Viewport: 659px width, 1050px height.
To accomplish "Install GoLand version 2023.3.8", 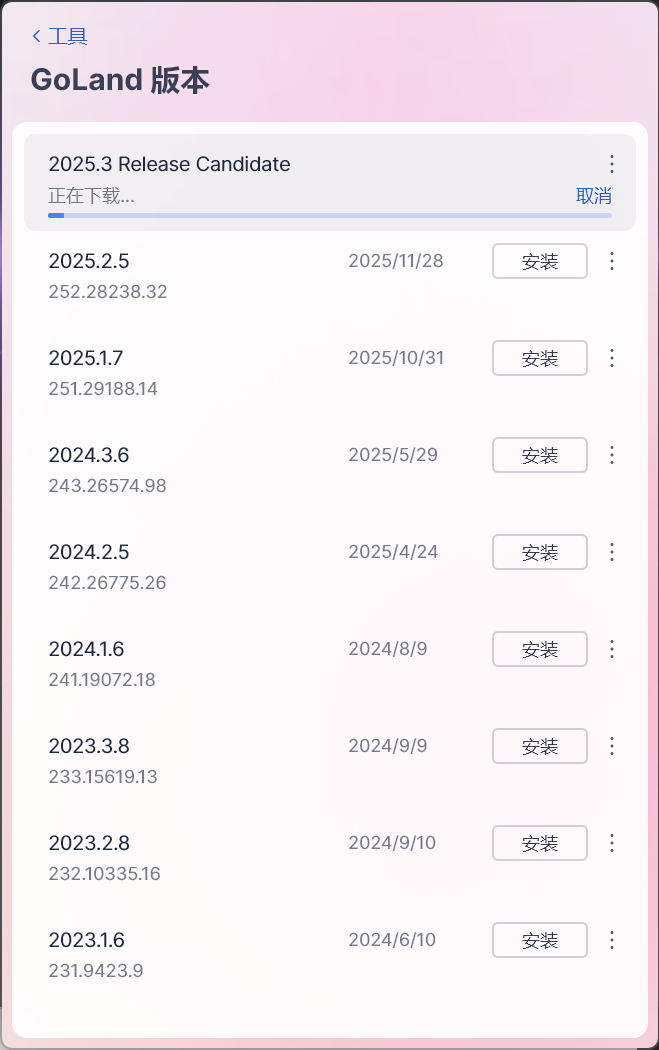I will coord(539,747).
